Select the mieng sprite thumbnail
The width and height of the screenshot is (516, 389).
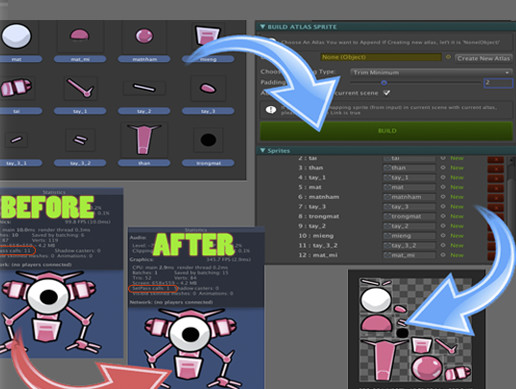coord(207,35)
